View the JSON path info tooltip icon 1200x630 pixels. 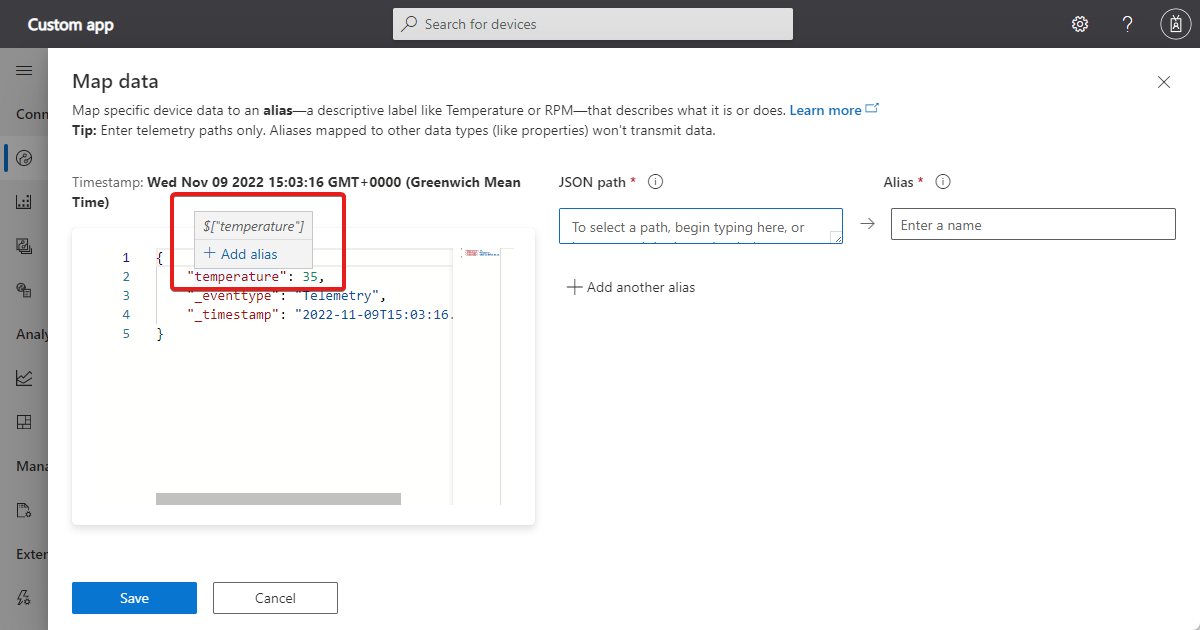point(655,181)
